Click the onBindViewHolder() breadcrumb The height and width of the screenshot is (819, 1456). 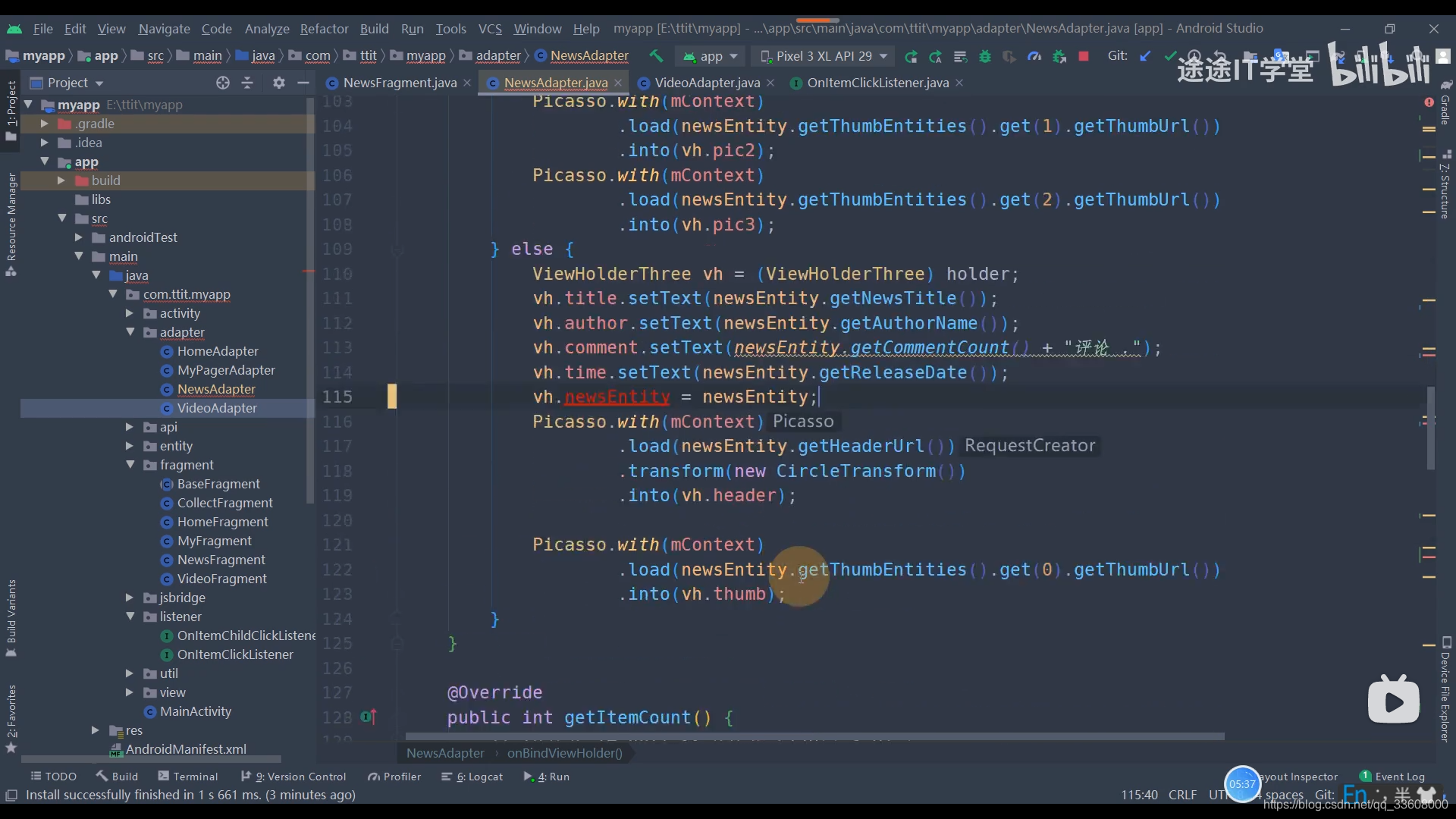click(564, 753)
